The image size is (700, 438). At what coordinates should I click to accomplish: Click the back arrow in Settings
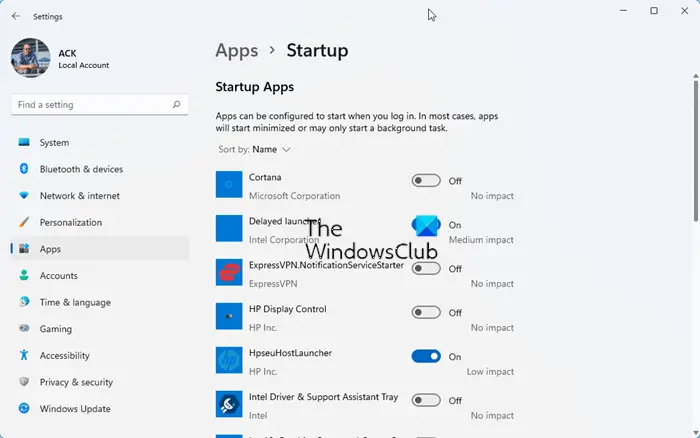pyautogui.click(x=16, y=16)
